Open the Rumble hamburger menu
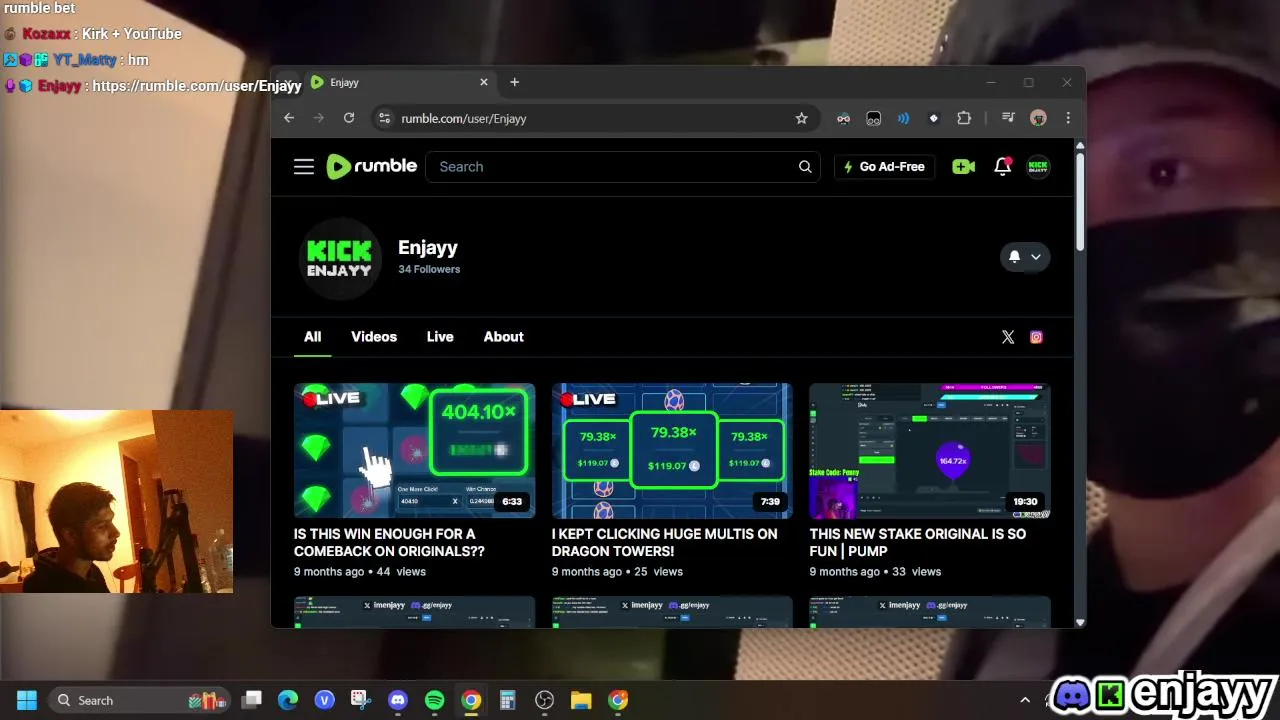The height and width of the screenshot is (720, 1280). 304,167
